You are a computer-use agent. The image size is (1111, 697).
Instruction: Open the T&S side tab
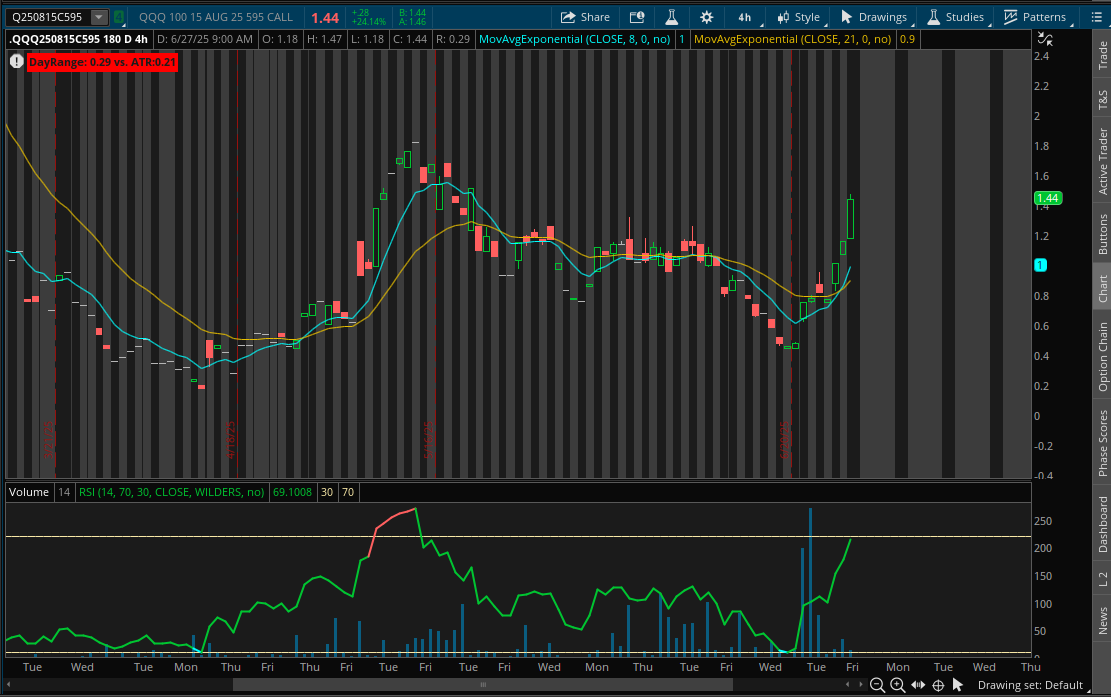pyautogui.click(x=1102, y=100)
